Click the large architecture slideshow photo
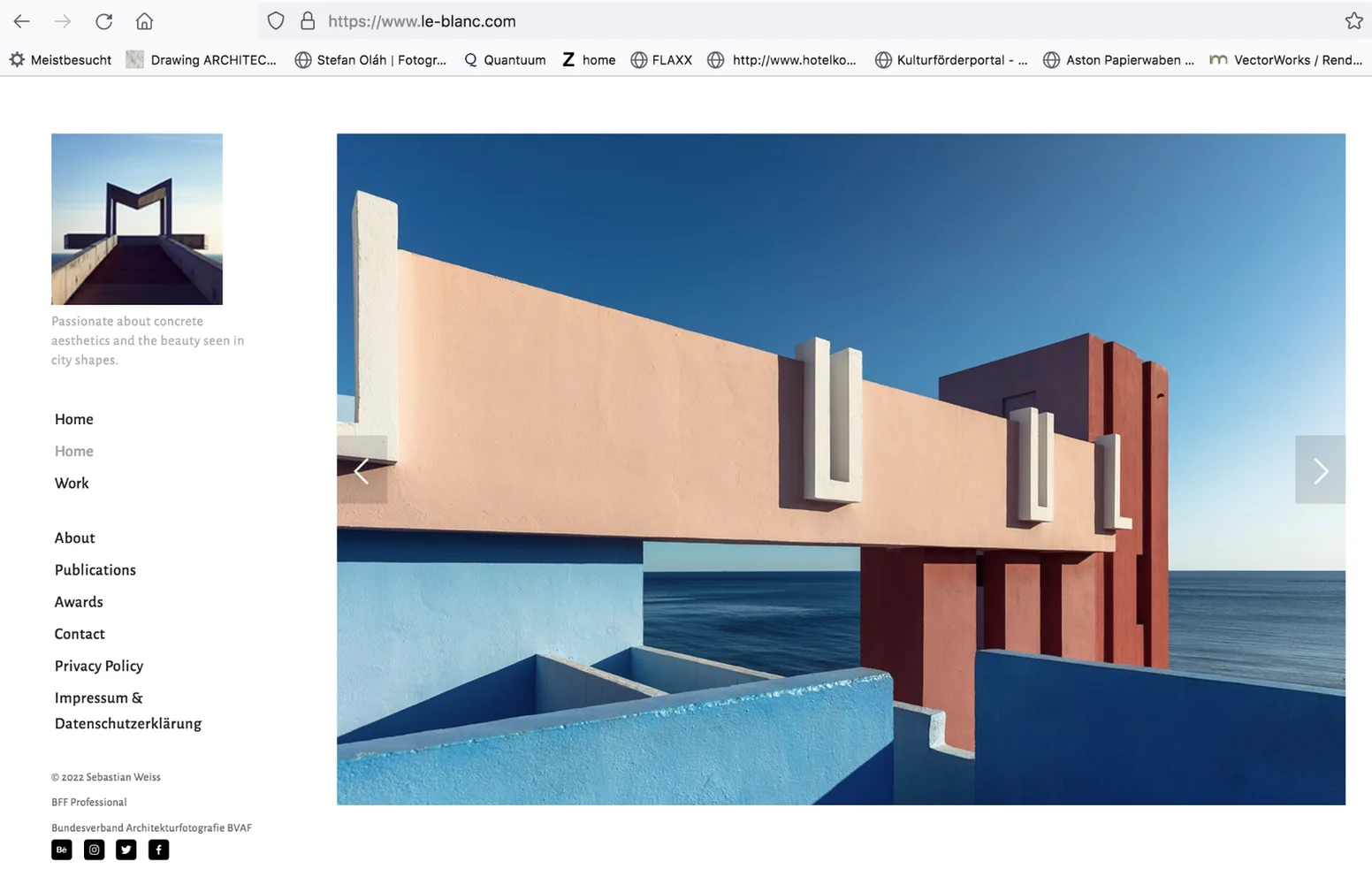 (841, 469)
